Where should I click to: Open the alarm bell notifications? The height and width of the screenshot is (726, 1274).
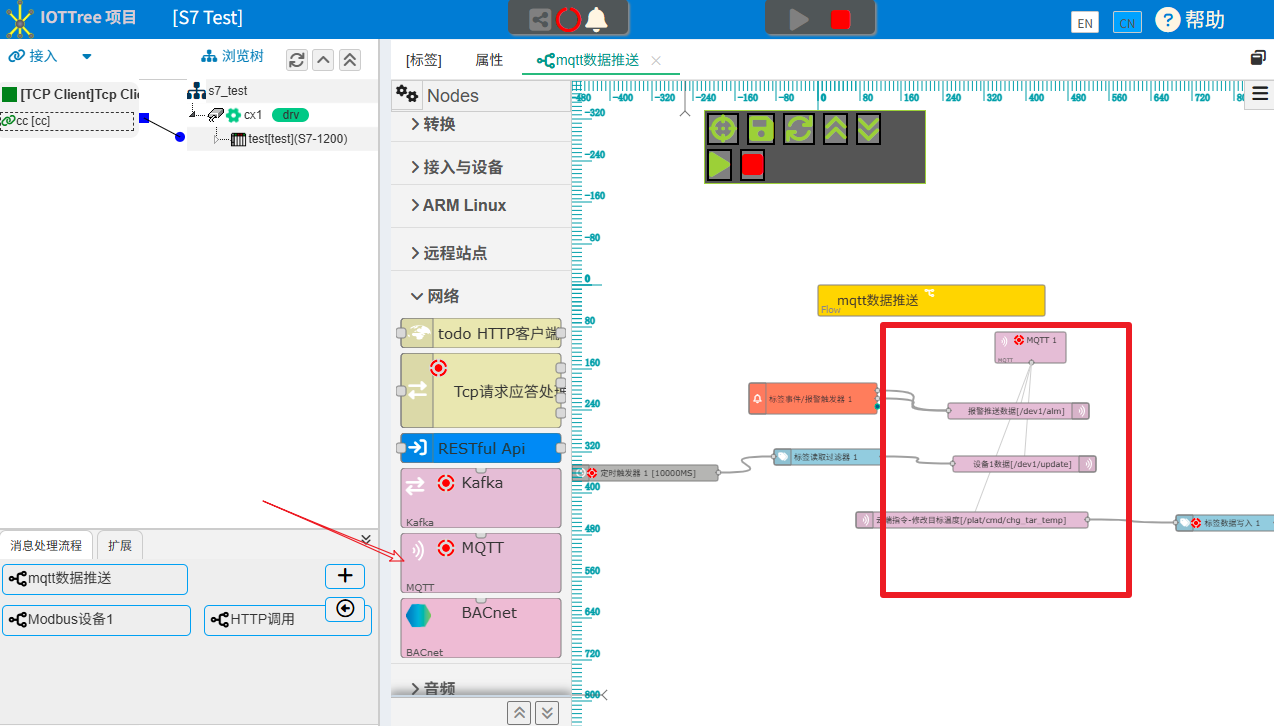pos(596,19)
